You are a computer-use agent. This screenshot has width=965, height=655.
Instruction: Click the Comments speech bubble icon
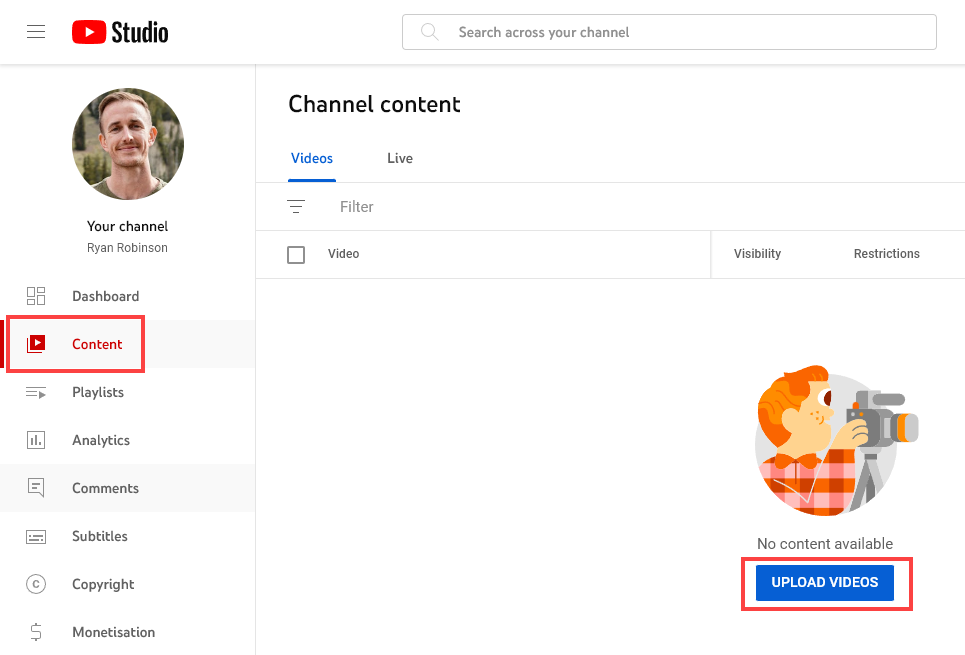[x=36, y=488]
